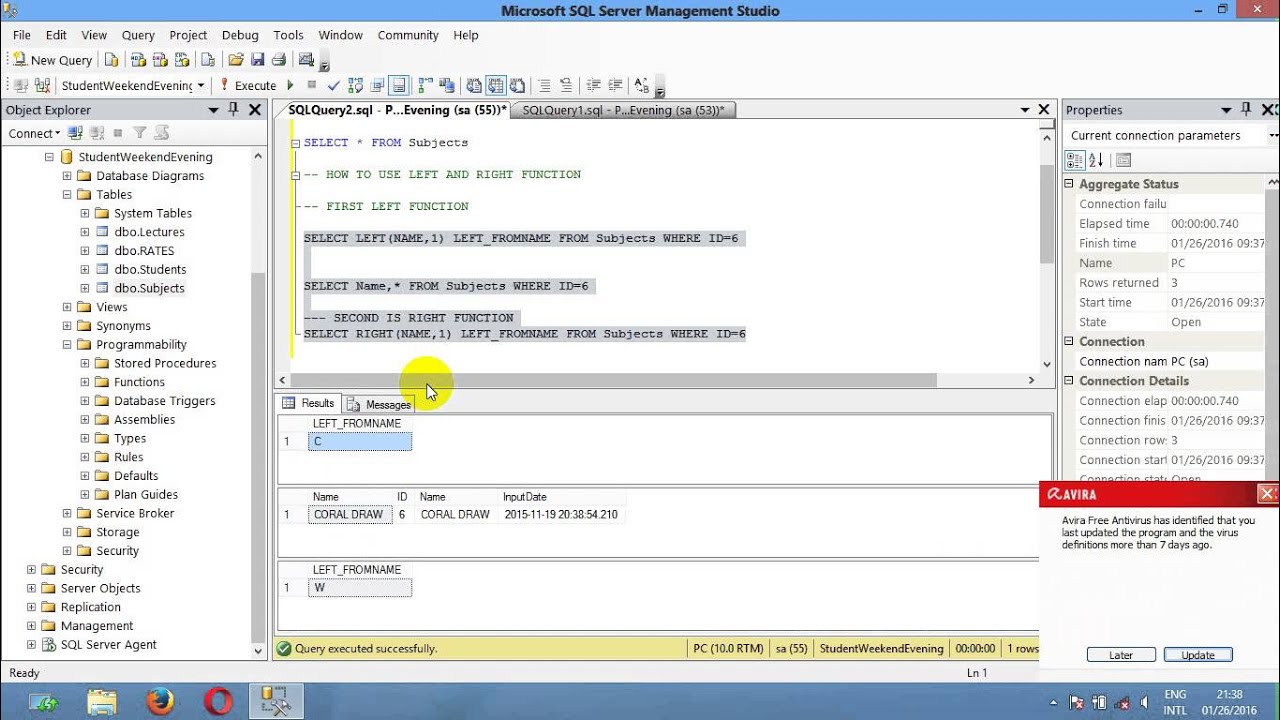Screen dimensions: 1280x720
Task: Pin the Object Explorer panel
Action: click(x=233, y=110)
